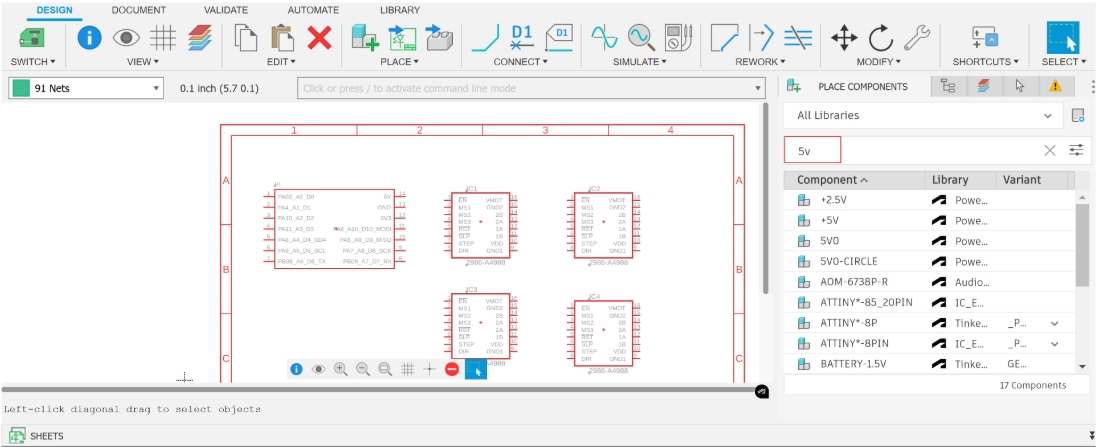Sort by the Component column header

click(x=854, y=180)
